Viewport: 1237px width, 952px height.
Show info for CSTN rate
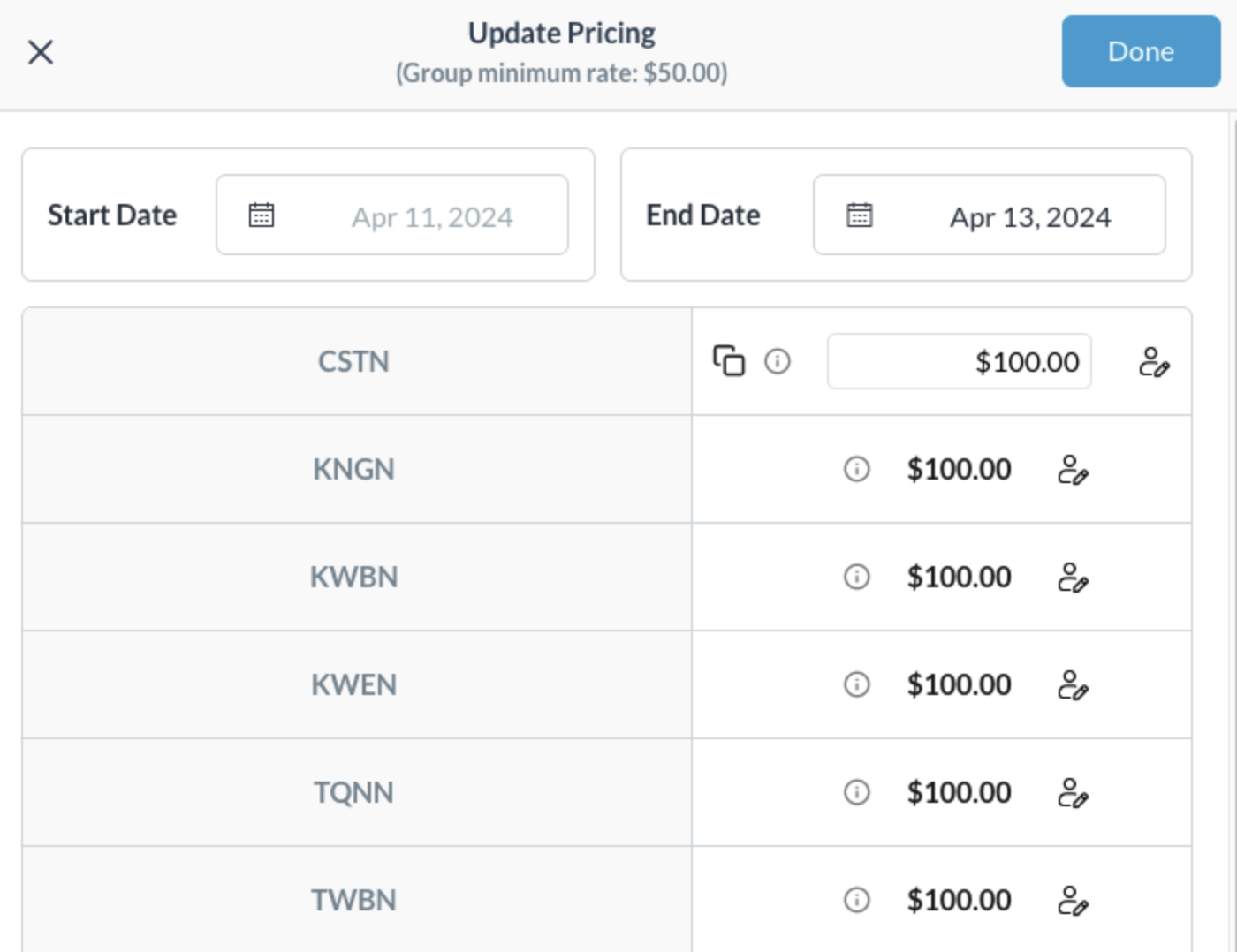coord(778,361)
